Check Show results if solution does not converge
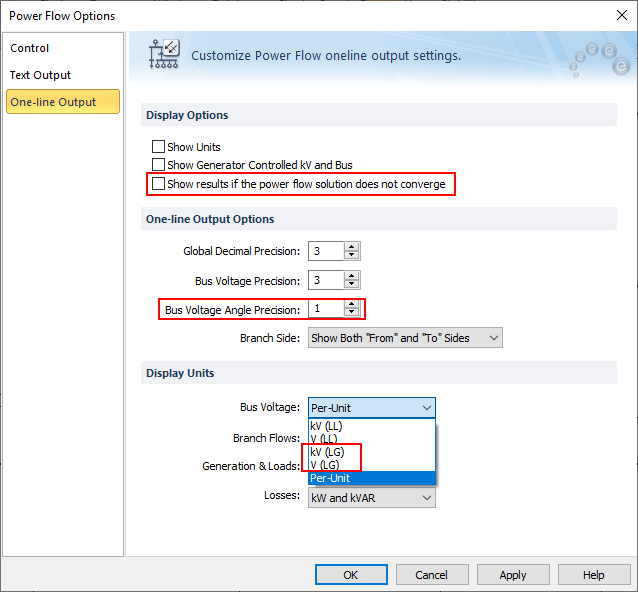Screen dimensions: 638x592 click(x=158, y=184)
